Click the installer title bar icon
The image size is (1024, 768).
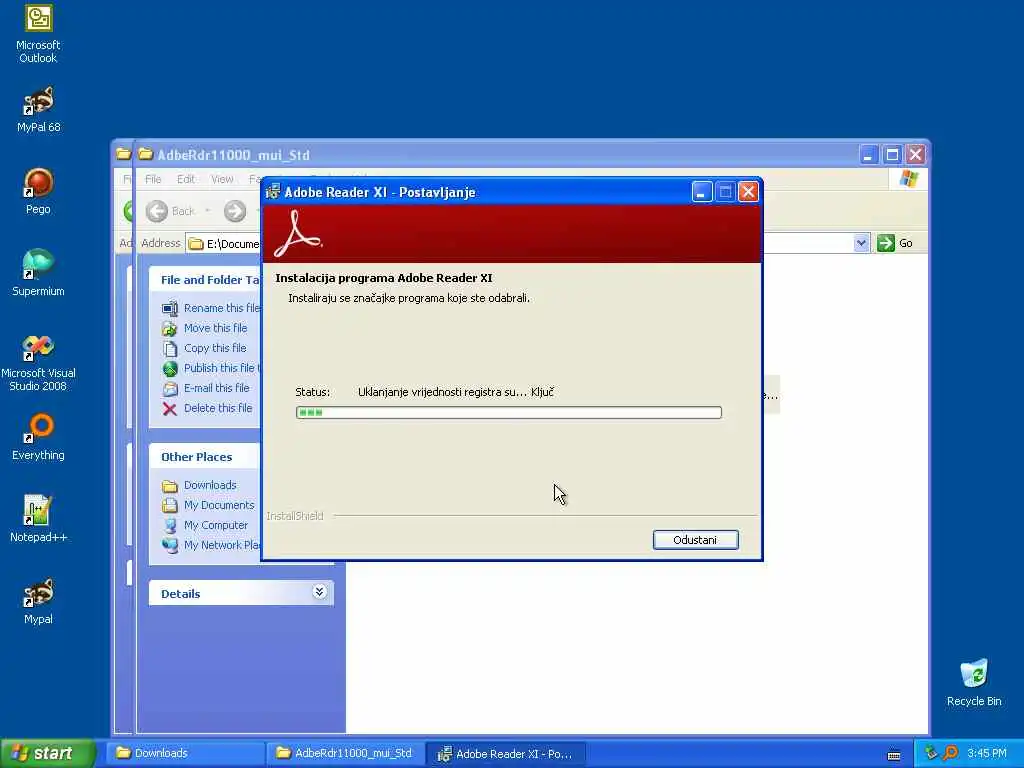tap(273, 192)
